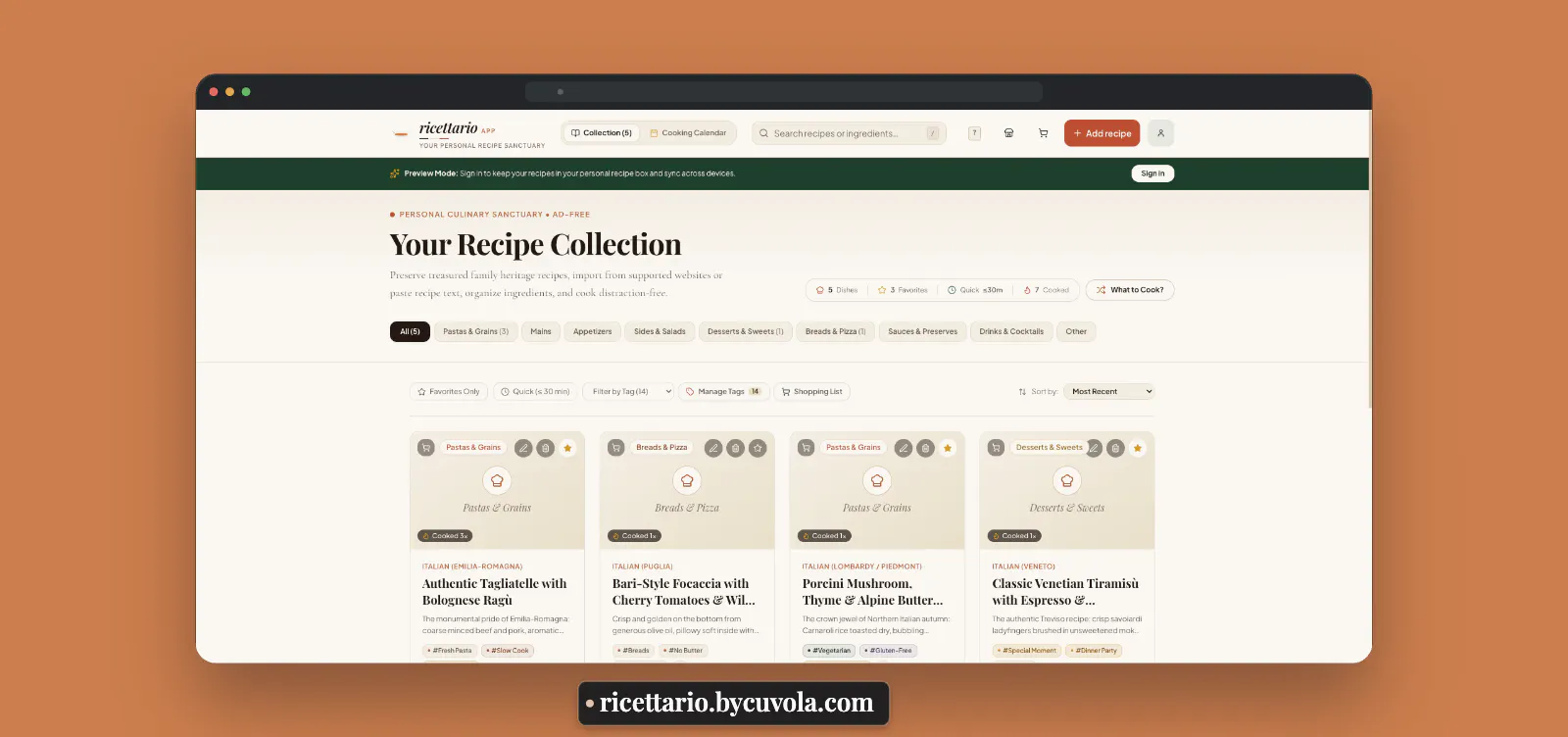Viewport: 1568px width, 737px height.
Task: Toggle the Favorites Only filter
Action: click(x=449, y=392)
